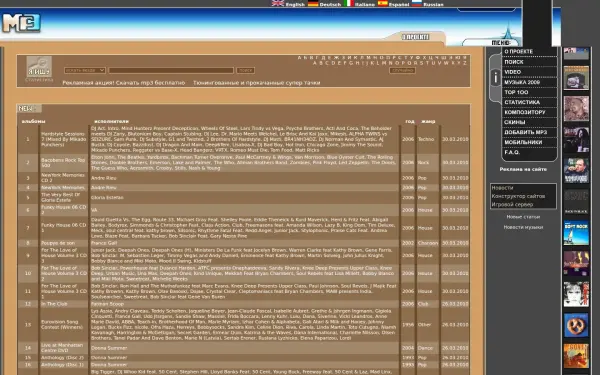Image resolution: width=600 pixels, height=375 pixels.
Task: Open the NEW albums tab
Action: point(29,109)
